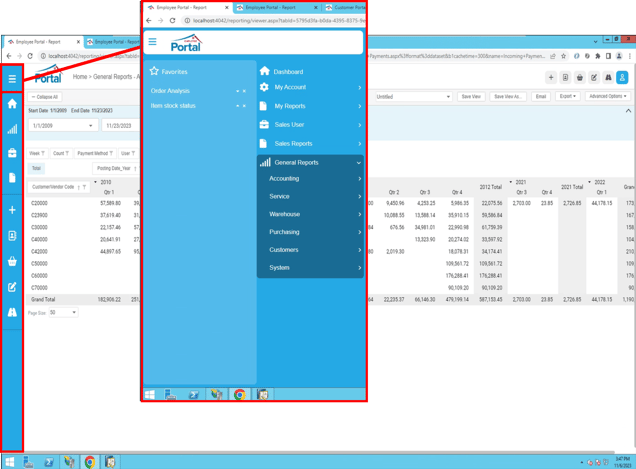The image size is (636, 469).
Task: Expand the Customers submenu
Action: tap(310, 250)
